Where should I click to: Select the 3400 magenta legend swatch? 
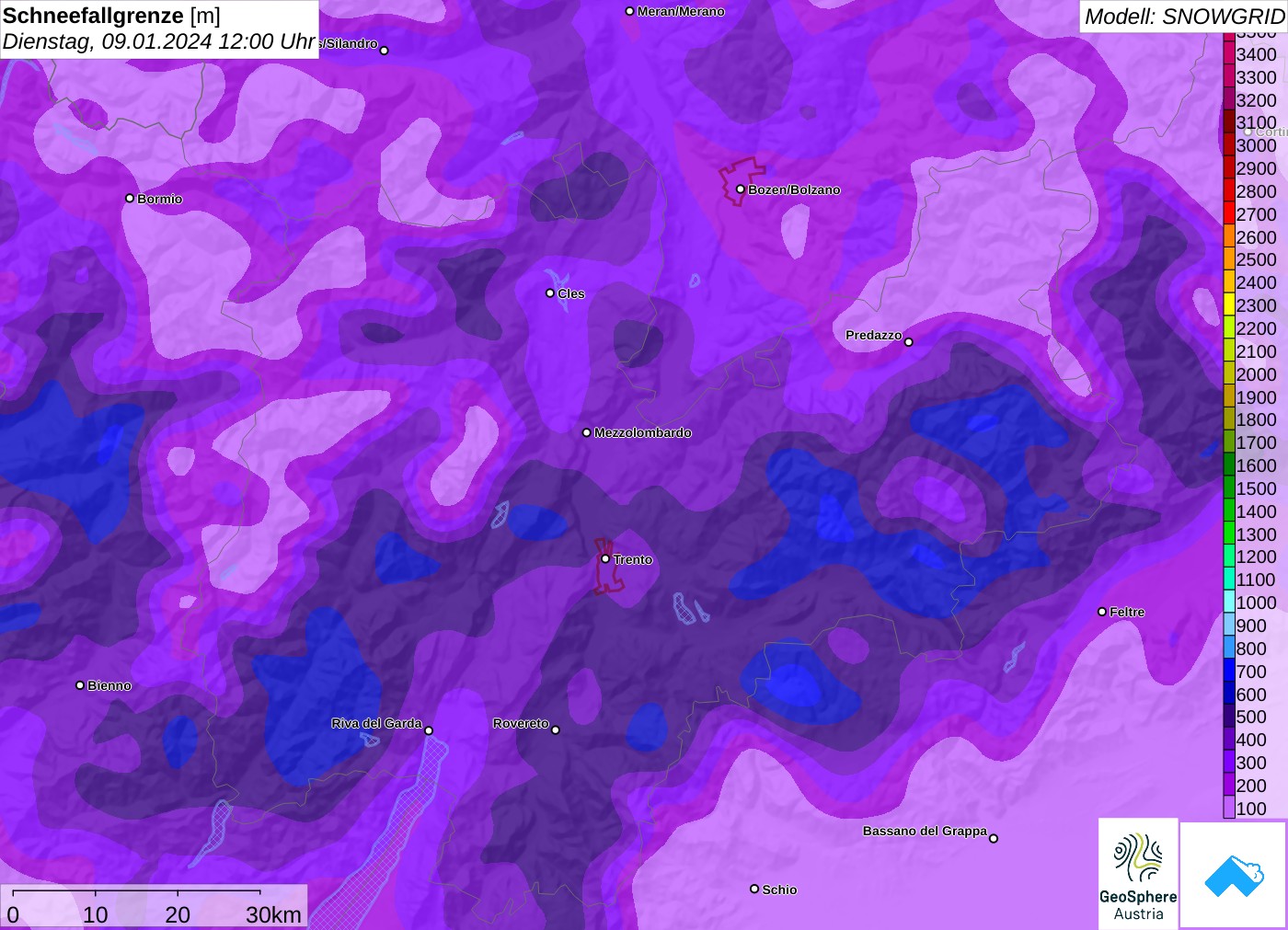coord(1229,54)
